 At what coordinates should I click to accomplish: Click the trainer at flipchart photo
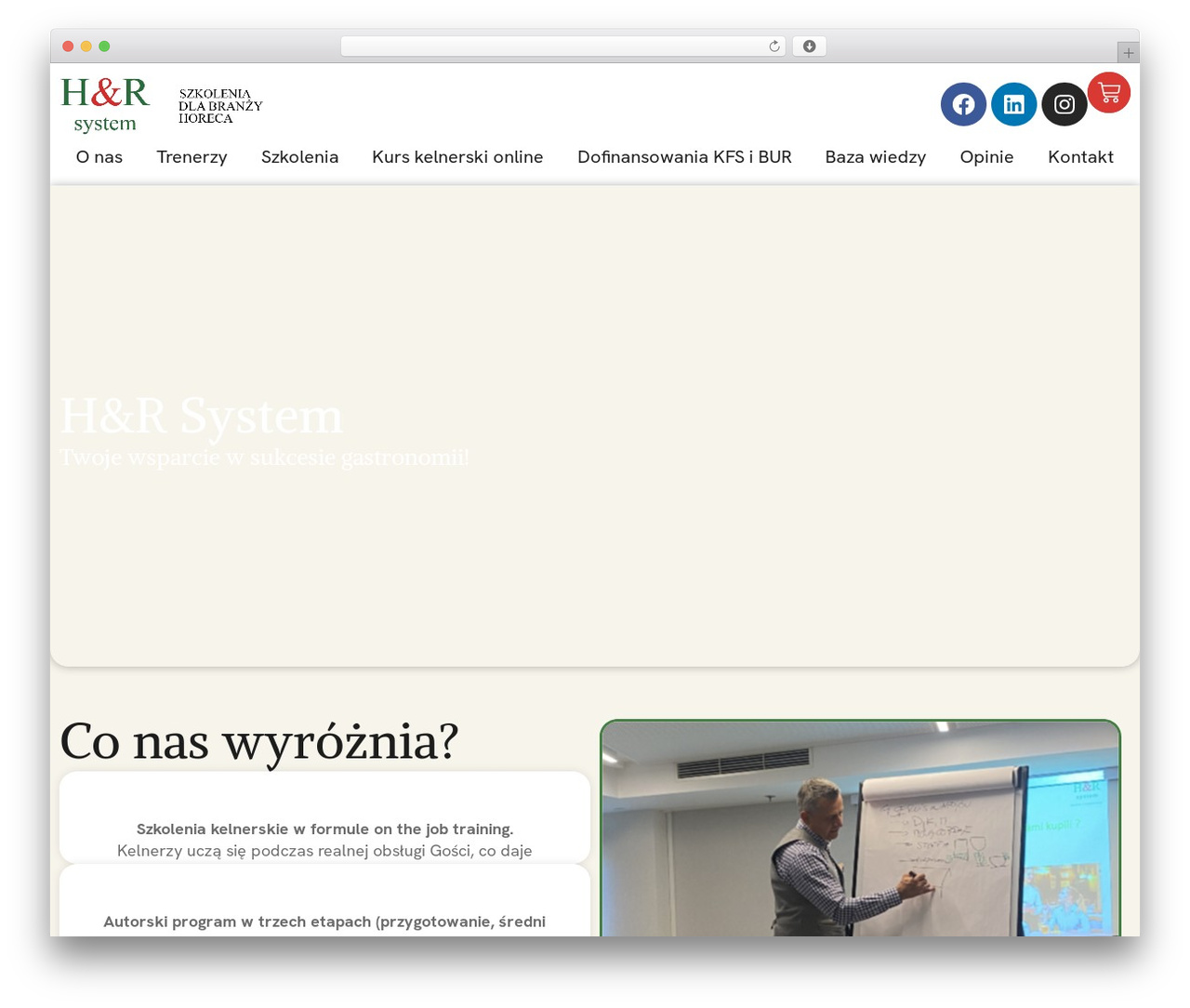point(860,829)
